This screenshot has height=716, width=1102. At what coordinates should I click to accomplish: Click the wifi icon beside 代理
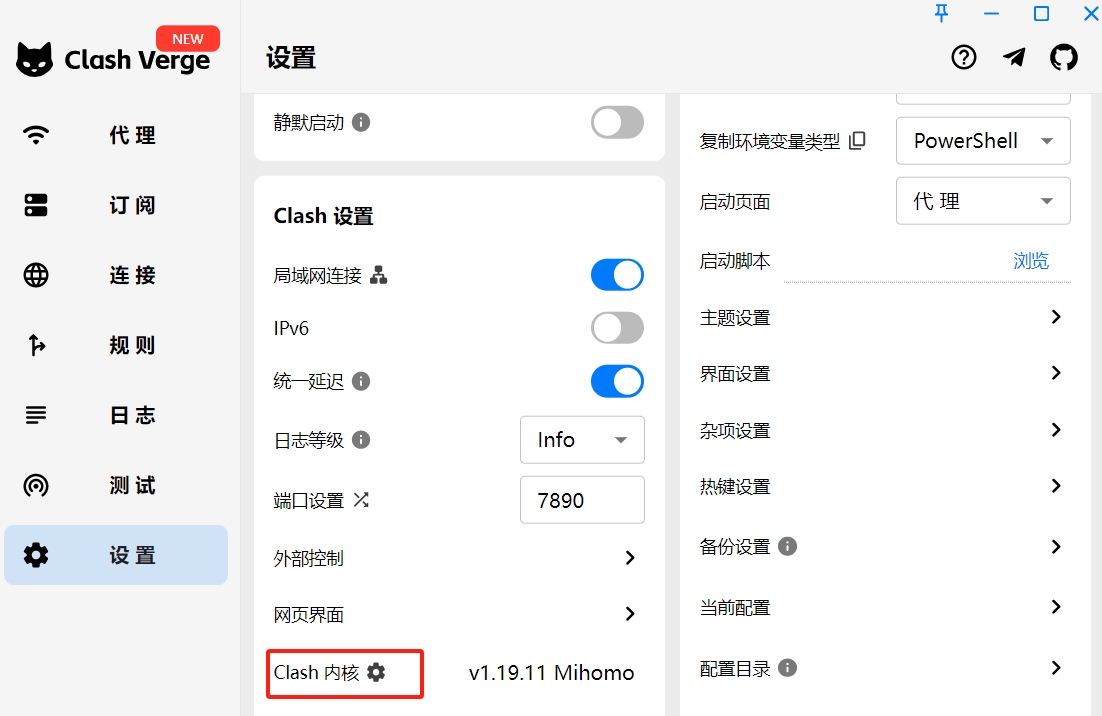[36, 134]
